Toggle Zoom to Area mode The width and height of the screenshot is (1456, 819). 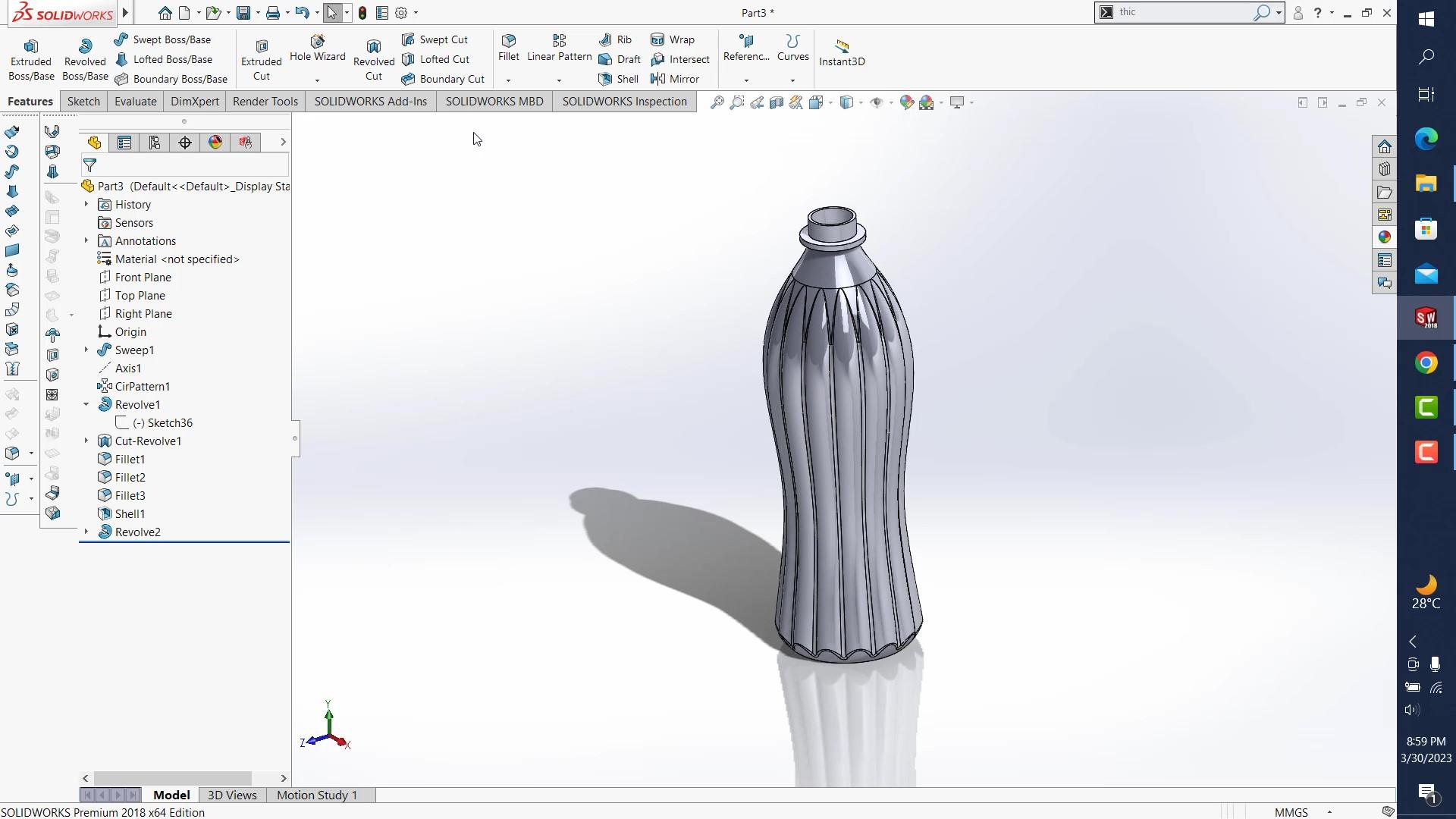(736, 102)
